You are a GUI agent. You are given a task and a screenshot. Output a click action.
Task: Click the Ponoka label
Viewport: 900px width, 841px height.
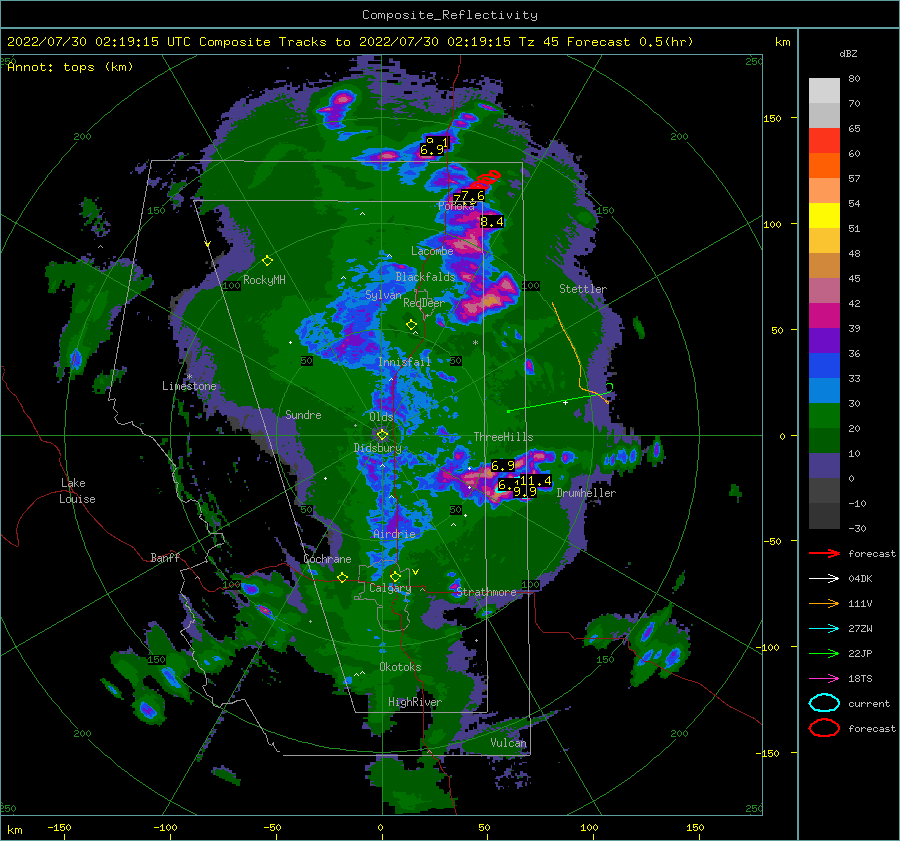pyautogui.click(x=456, y=206)
